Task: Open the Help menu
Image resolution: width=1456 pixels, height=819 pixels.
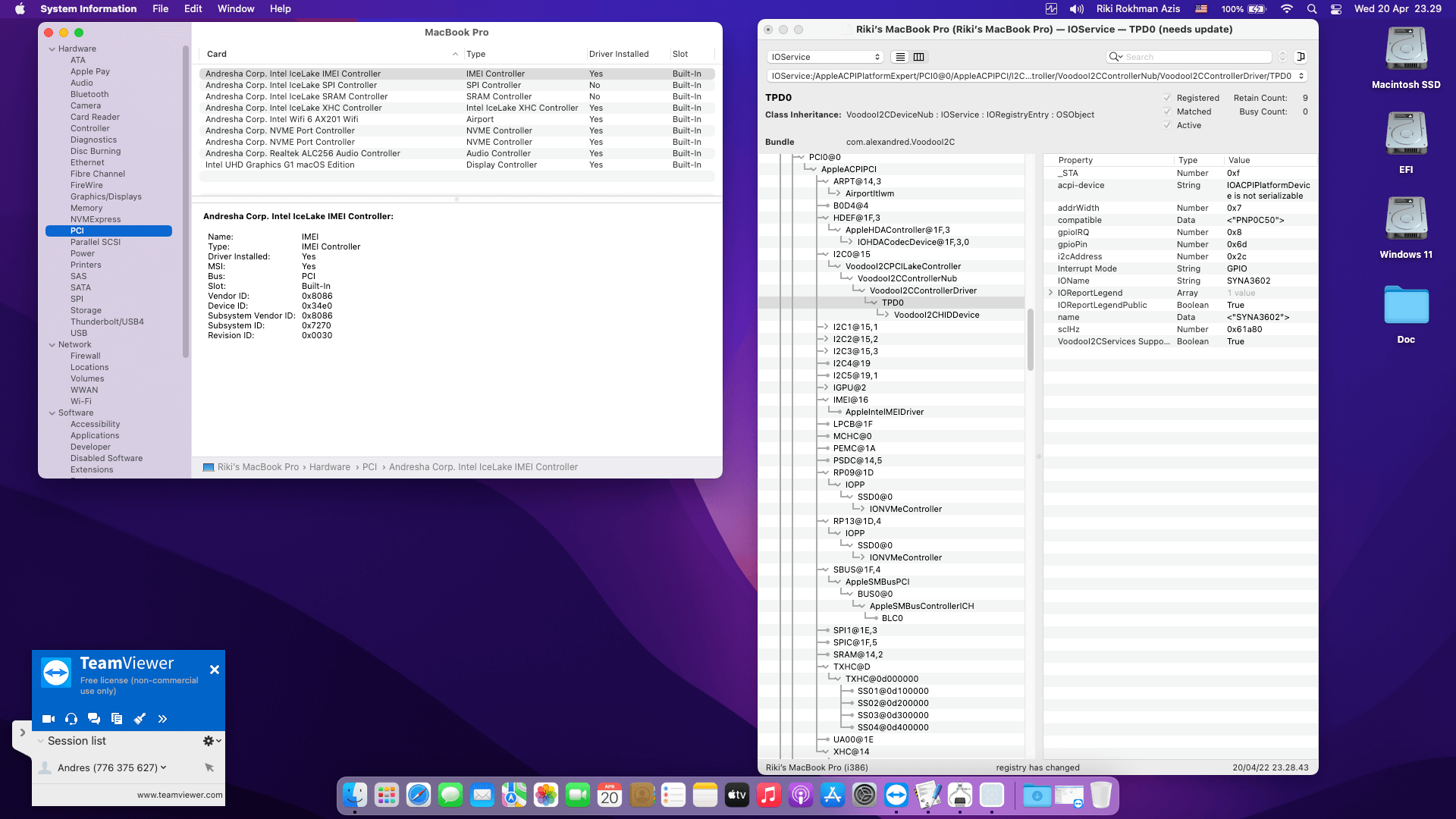Action: point(281,8)
